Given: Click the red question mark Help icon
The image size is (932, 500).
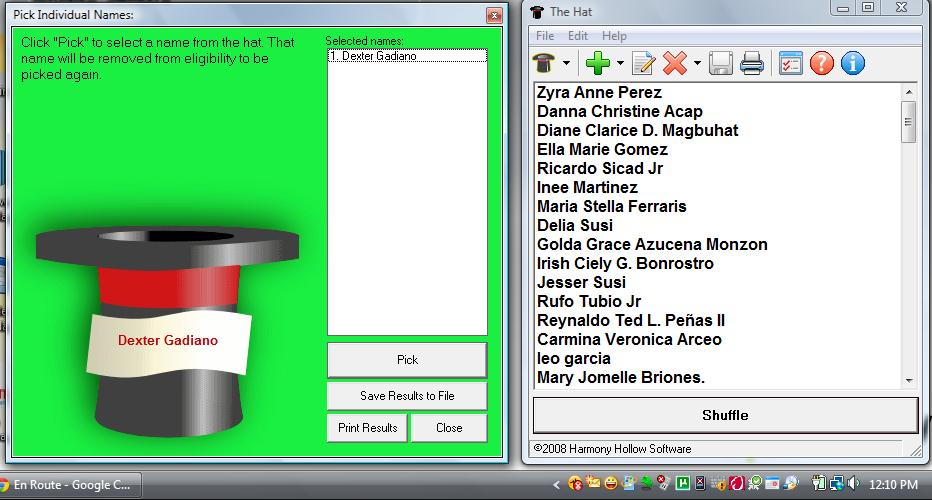Looking at the screenshot, I should pyautogui.click(x=821, y=63).
